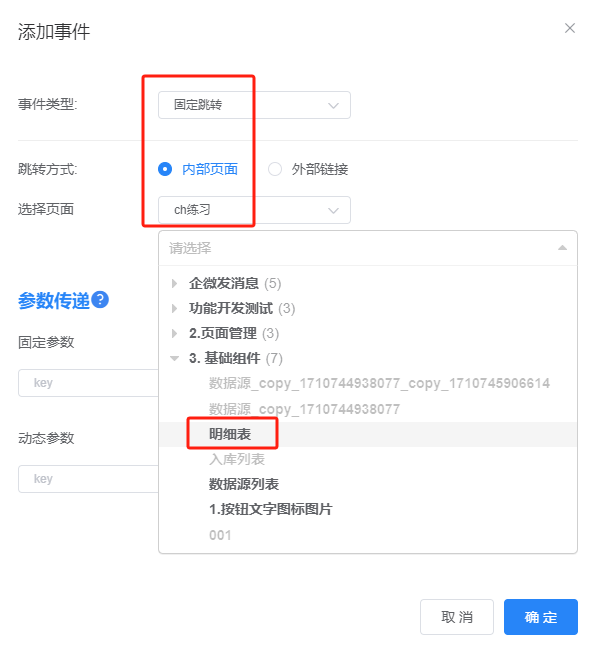Collapse the 请选择 page selector with the up arrow

click(x=562, y=248)
